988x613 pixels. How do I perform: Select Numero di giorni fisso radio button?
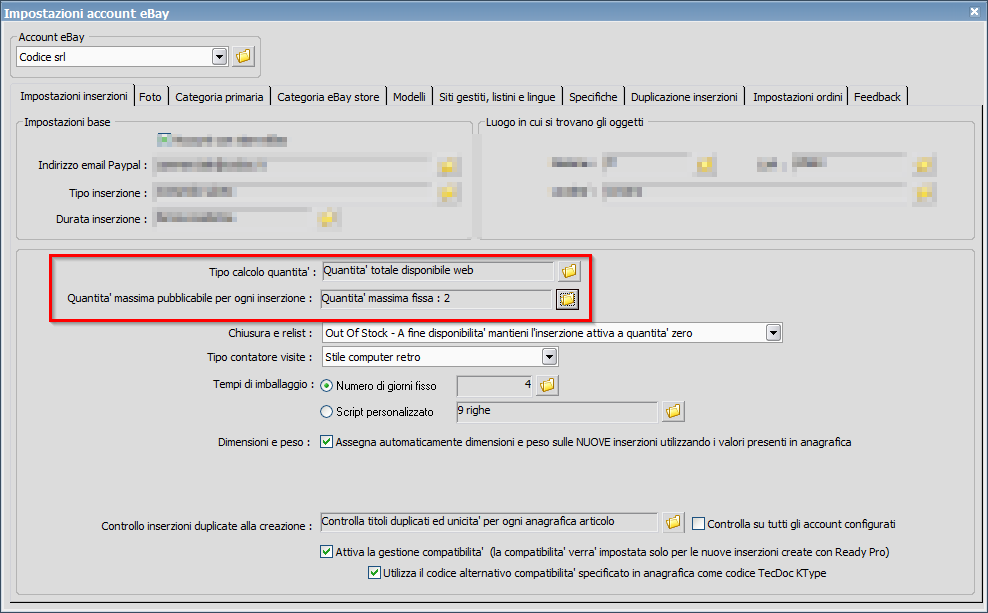click(x=326, y=386)
